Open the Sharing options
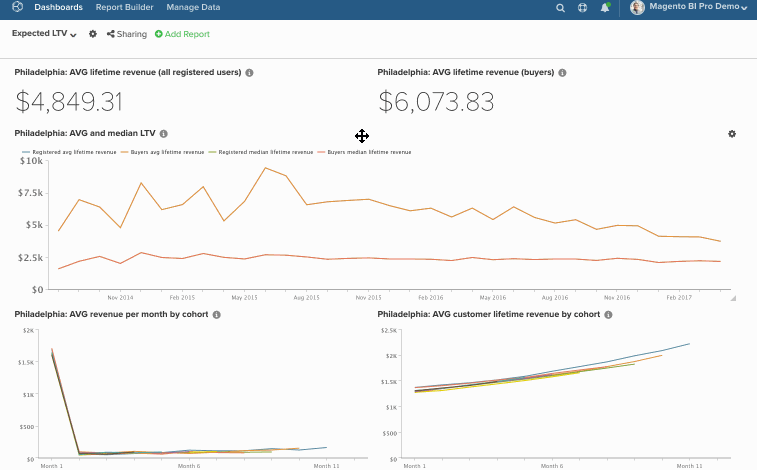757x470 pixels. [126, 34]
